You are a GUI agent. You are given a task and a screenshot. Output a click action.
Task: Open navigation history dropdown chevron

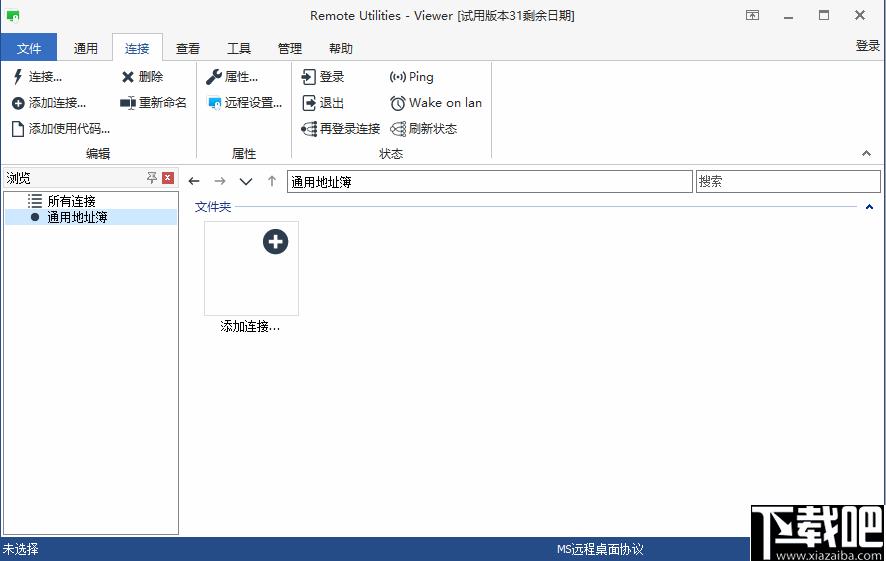pyautogui.click(x=246, y=181)
